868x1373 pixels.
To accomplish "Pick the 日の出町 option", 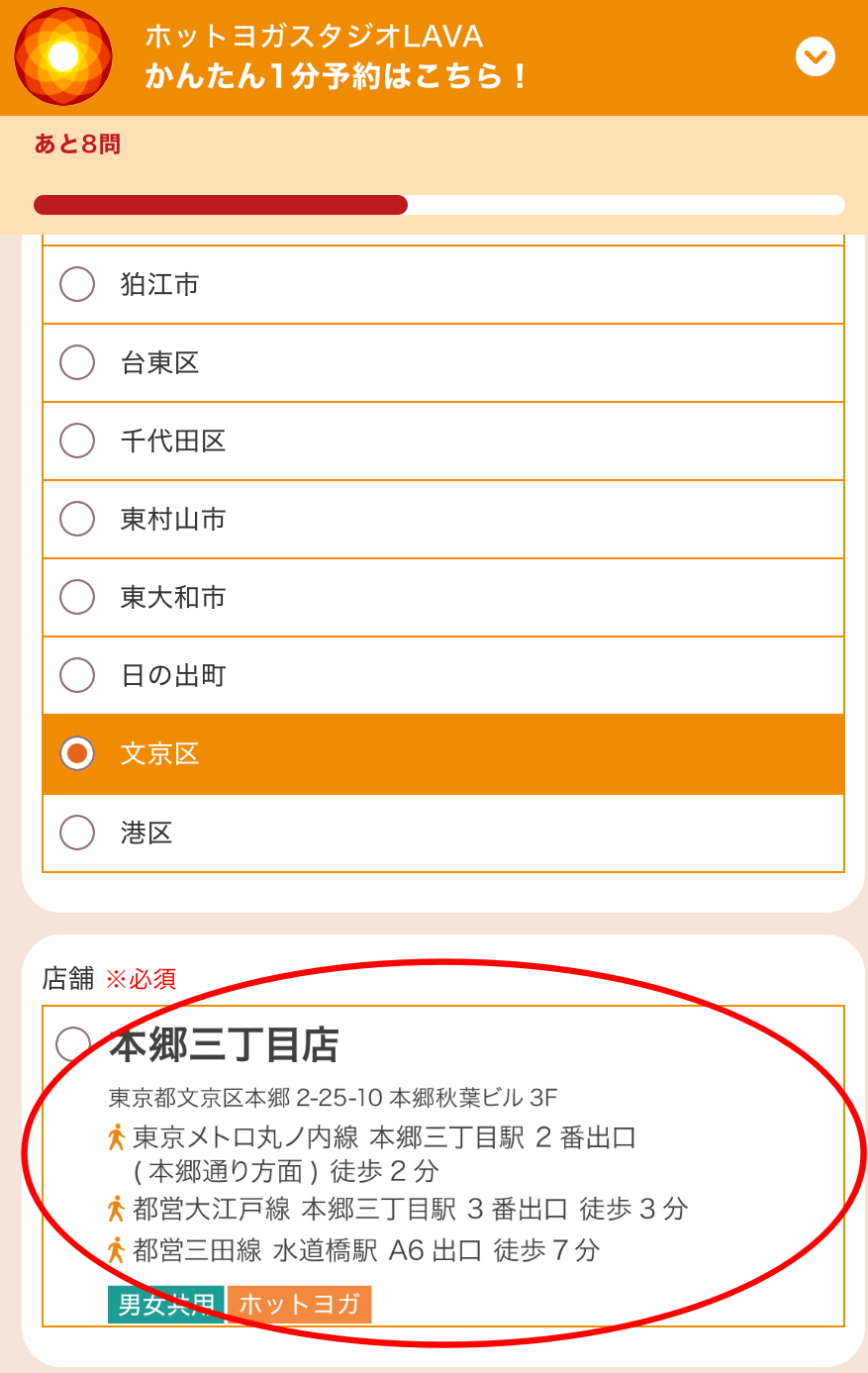I will point(443,675).
